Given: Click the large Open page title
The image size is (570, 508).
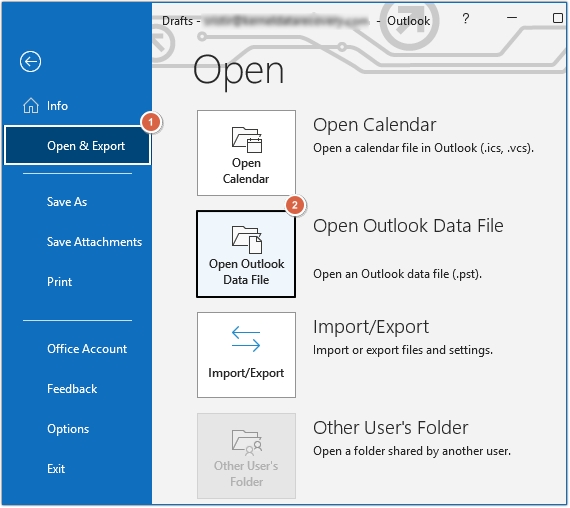Looking at the screenshot, I should pos(238,71).
